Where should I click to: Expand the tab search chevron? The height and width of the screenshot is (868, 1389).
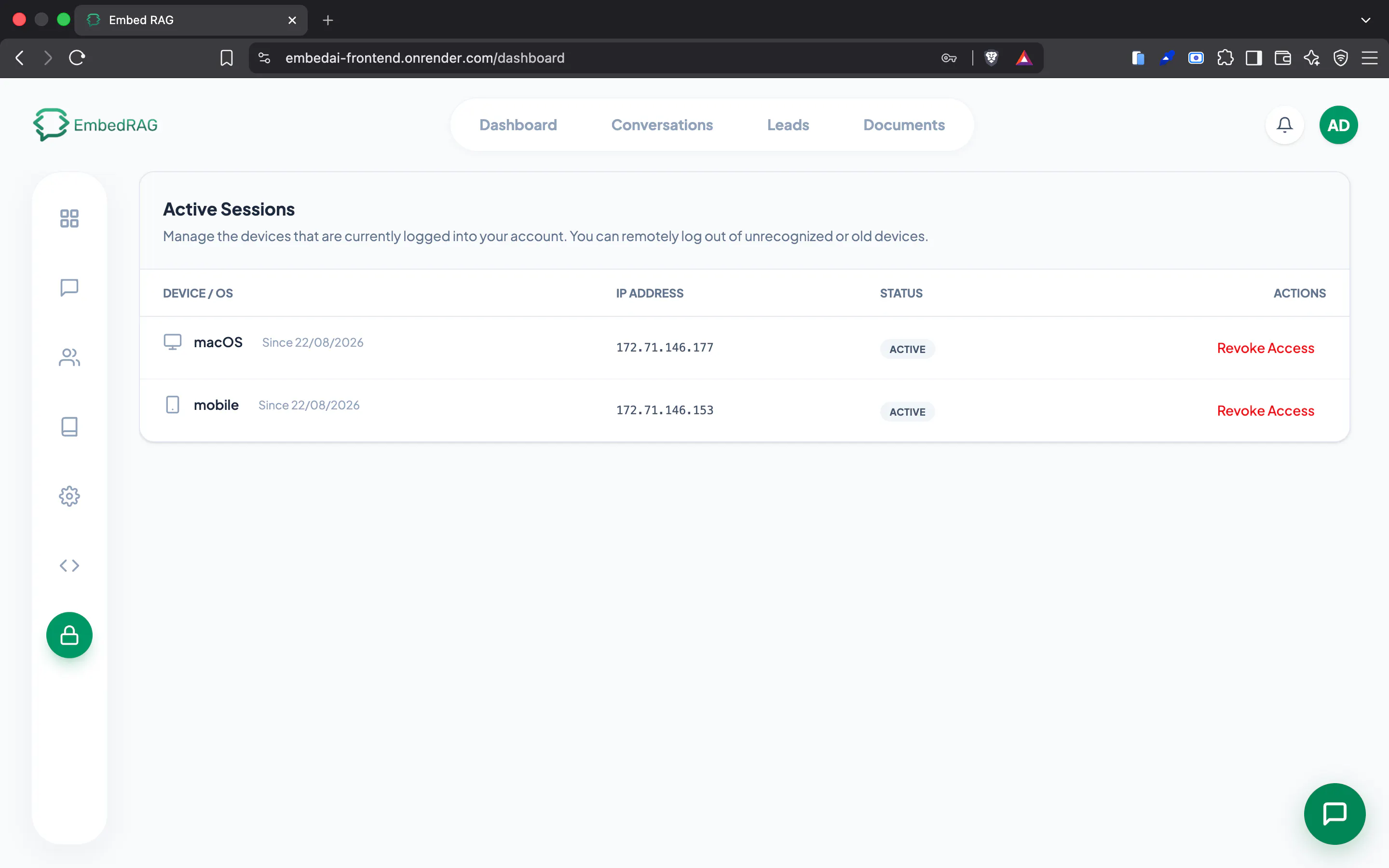tap(1365, 20)
